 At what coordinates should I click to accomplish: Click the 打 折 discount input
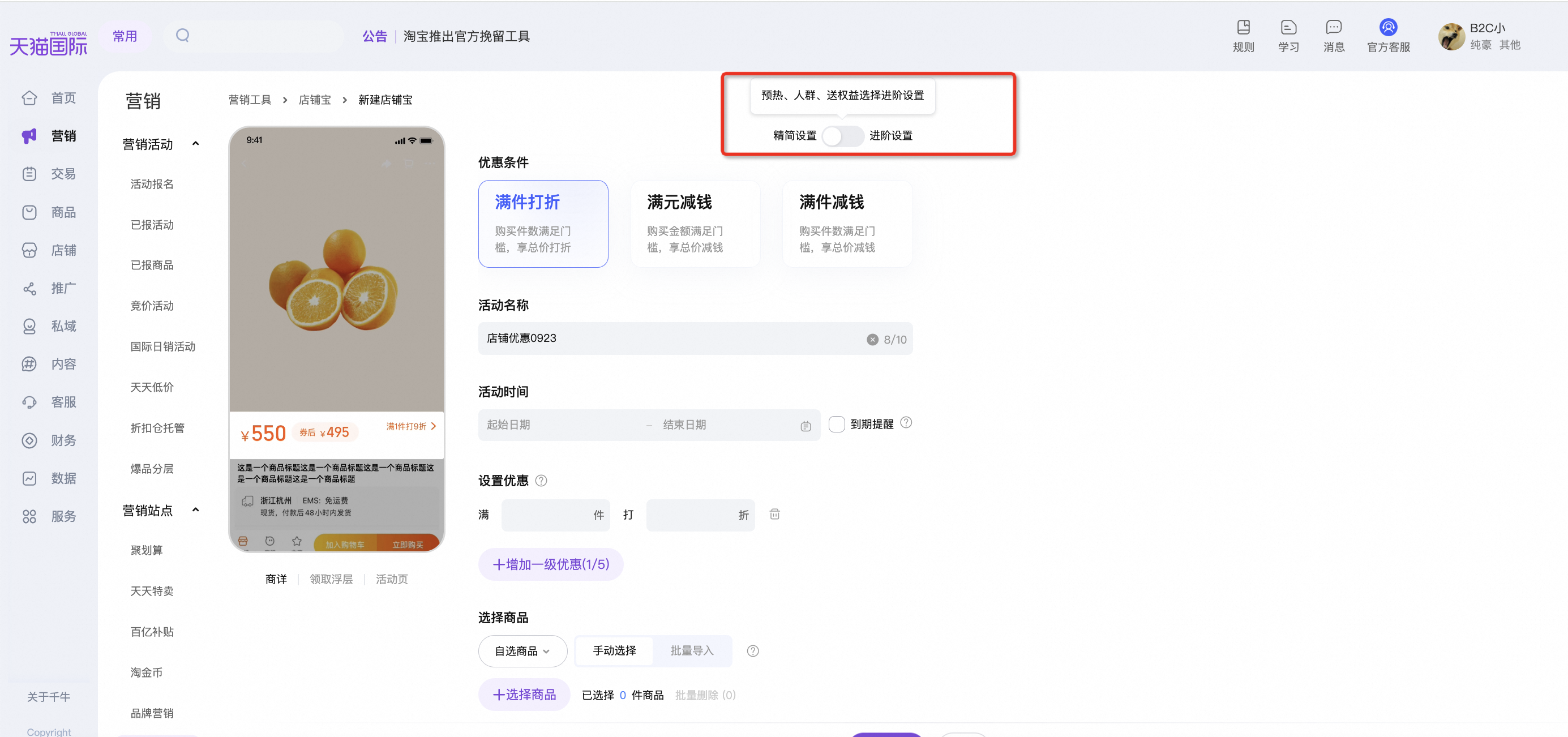[x=700, y=516]
